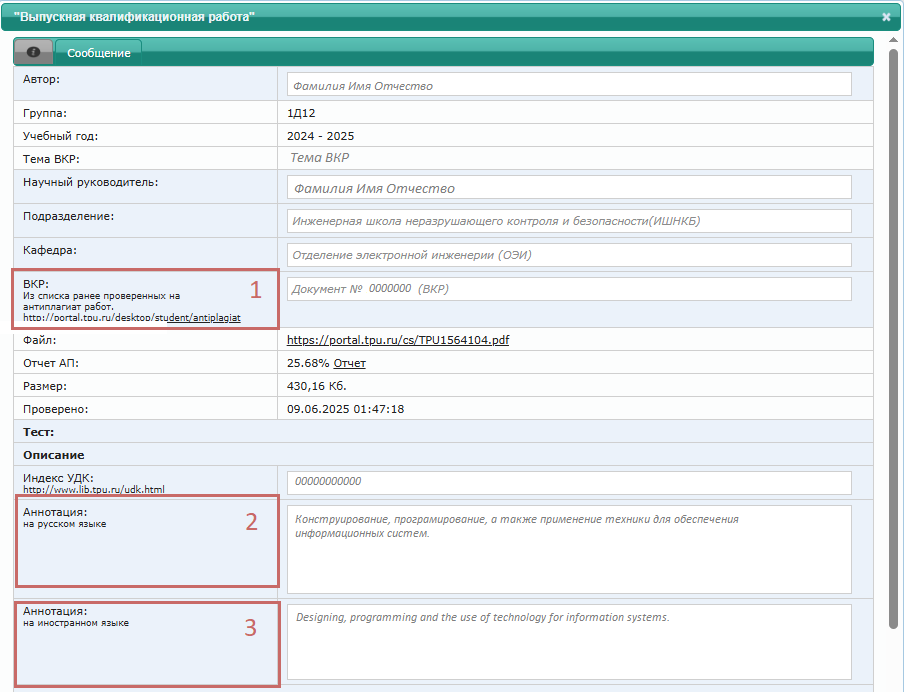This screenshot has width=909, height=692.
Task: Select the 25.68% report percentage
Action: (x=308, y=363)
